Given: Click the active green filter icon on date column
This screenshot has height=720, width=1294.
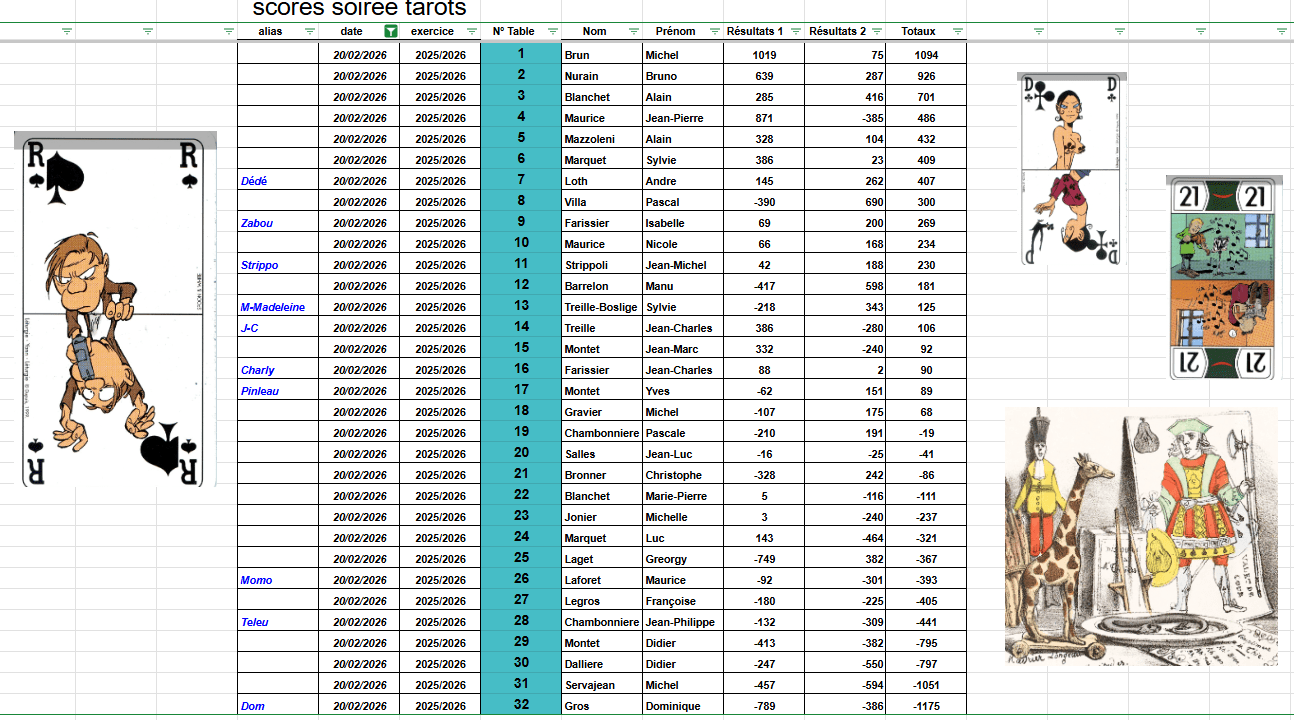Looking at the screenshot, I should [x=391, y=31].
